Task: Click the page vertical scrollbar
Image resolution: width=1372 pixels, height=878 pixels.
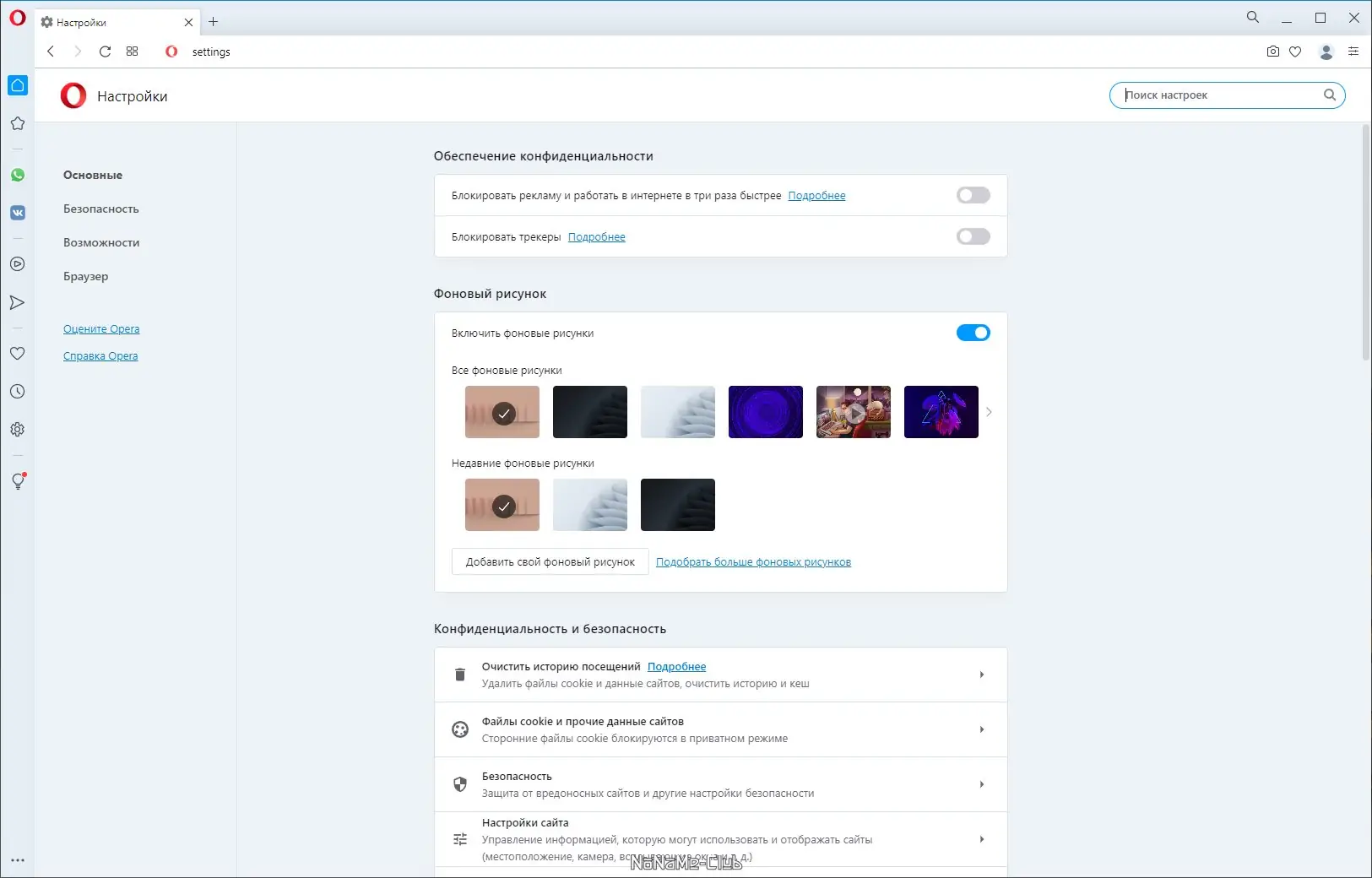Action: tap(1366, 242)
